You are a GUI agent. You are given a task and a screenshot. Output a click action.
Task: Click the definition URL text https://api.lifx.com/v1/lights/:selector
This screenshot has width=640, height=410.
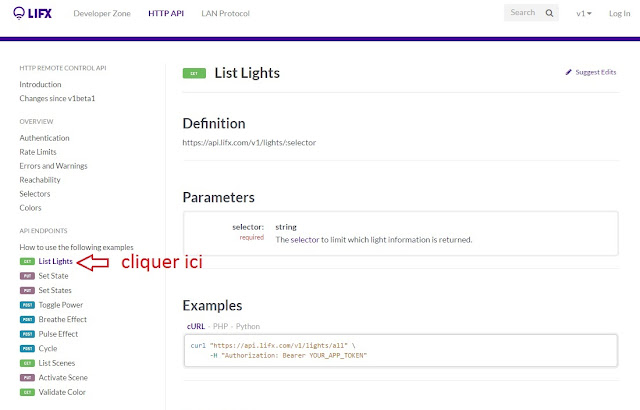click(249, 143)
